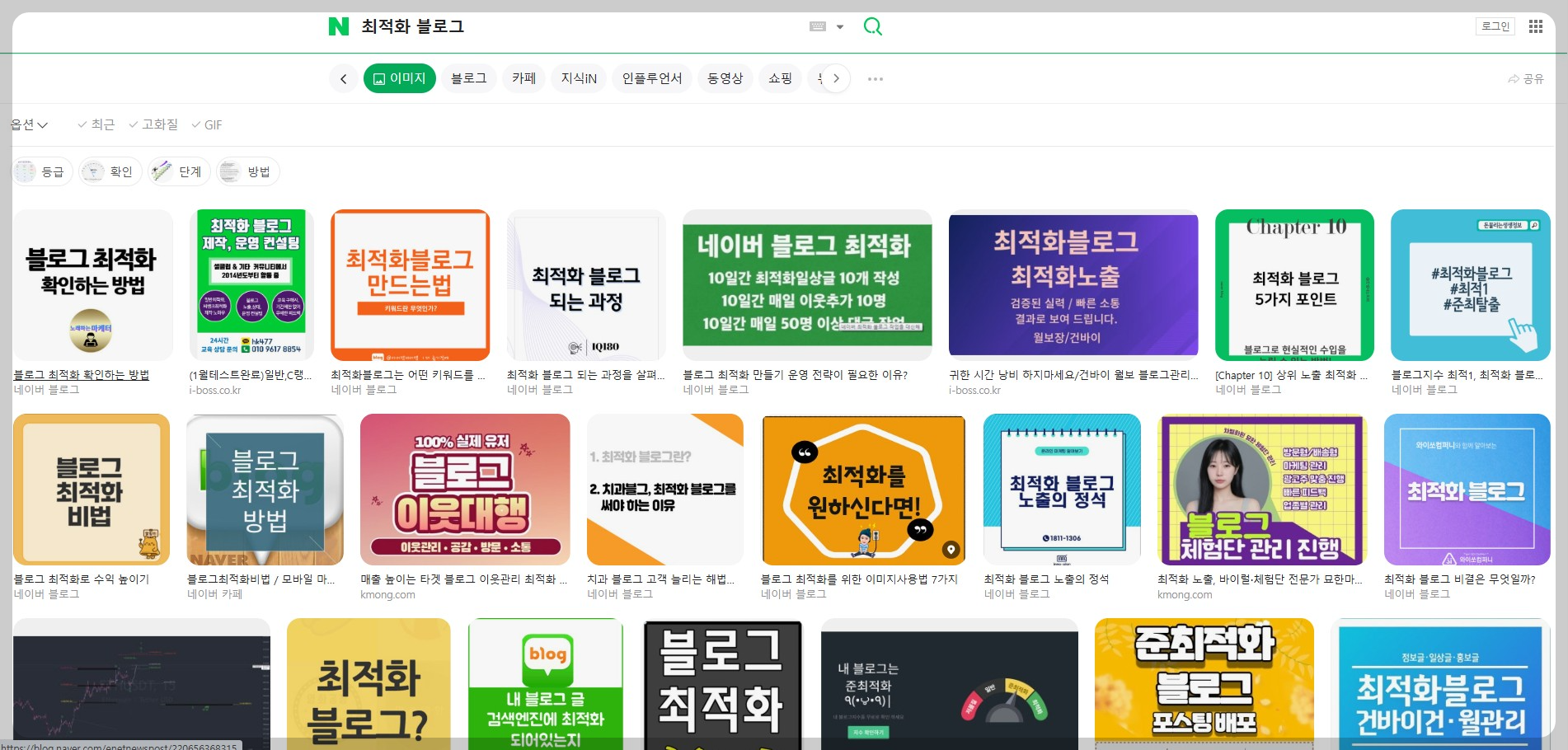Click the 블로그 최적화 확인하는 방법 title link

tap(82, 375)
